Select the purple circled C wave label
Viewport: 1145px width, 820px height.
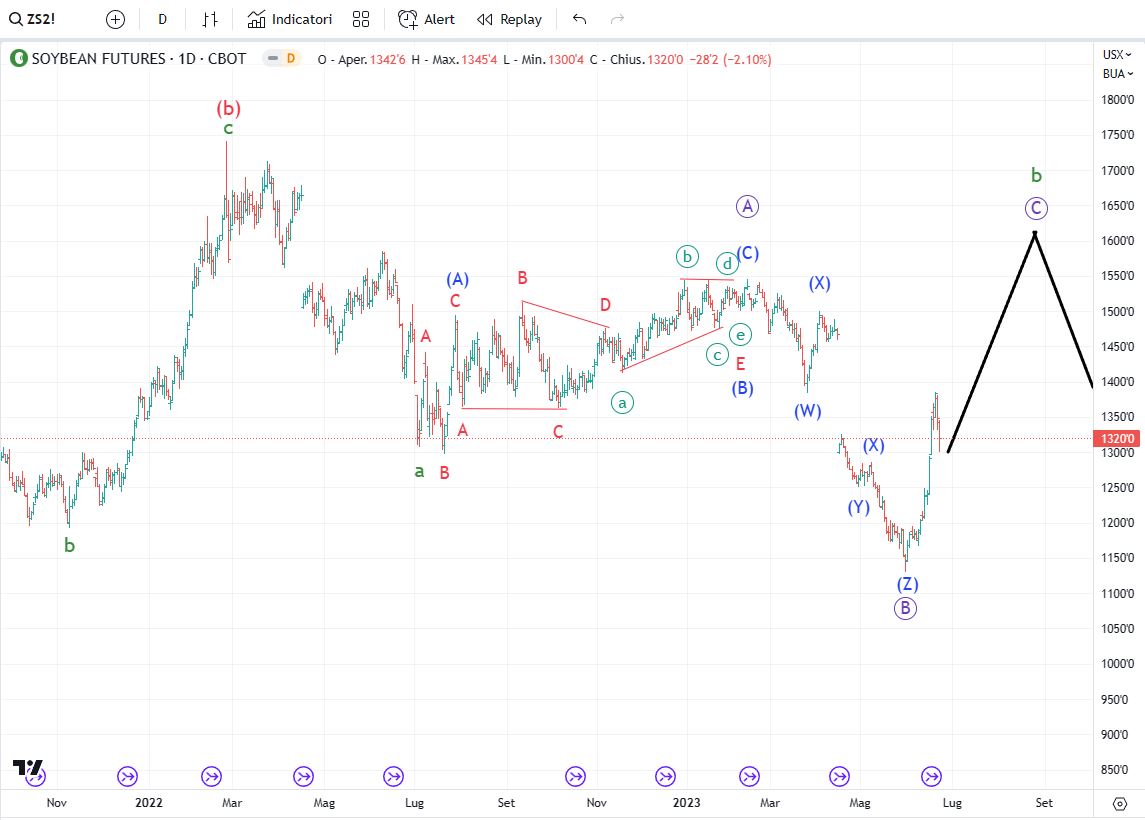click(x=1036, y=208)
